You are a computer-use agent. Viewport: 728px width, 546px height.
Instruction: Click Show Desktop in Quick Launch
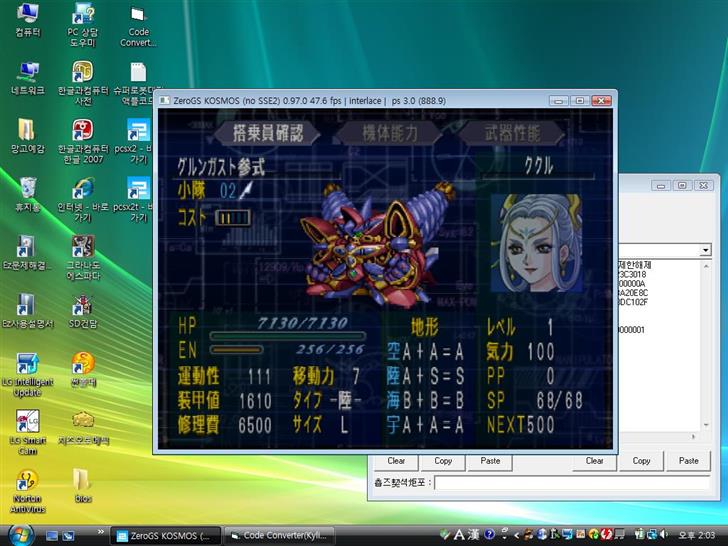(52, 536)
